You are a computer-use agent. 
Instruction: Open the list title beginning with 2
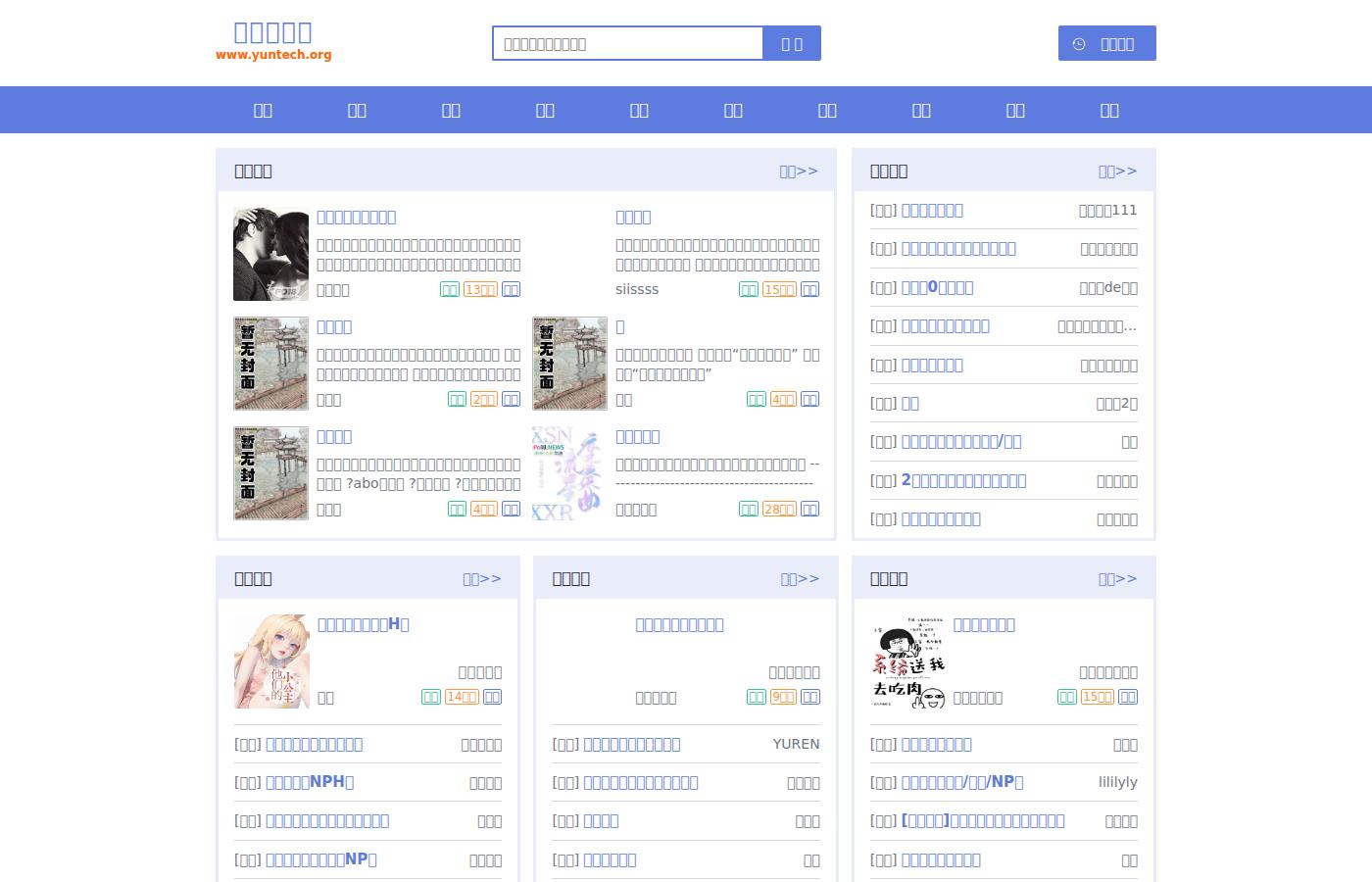point(963,480)
